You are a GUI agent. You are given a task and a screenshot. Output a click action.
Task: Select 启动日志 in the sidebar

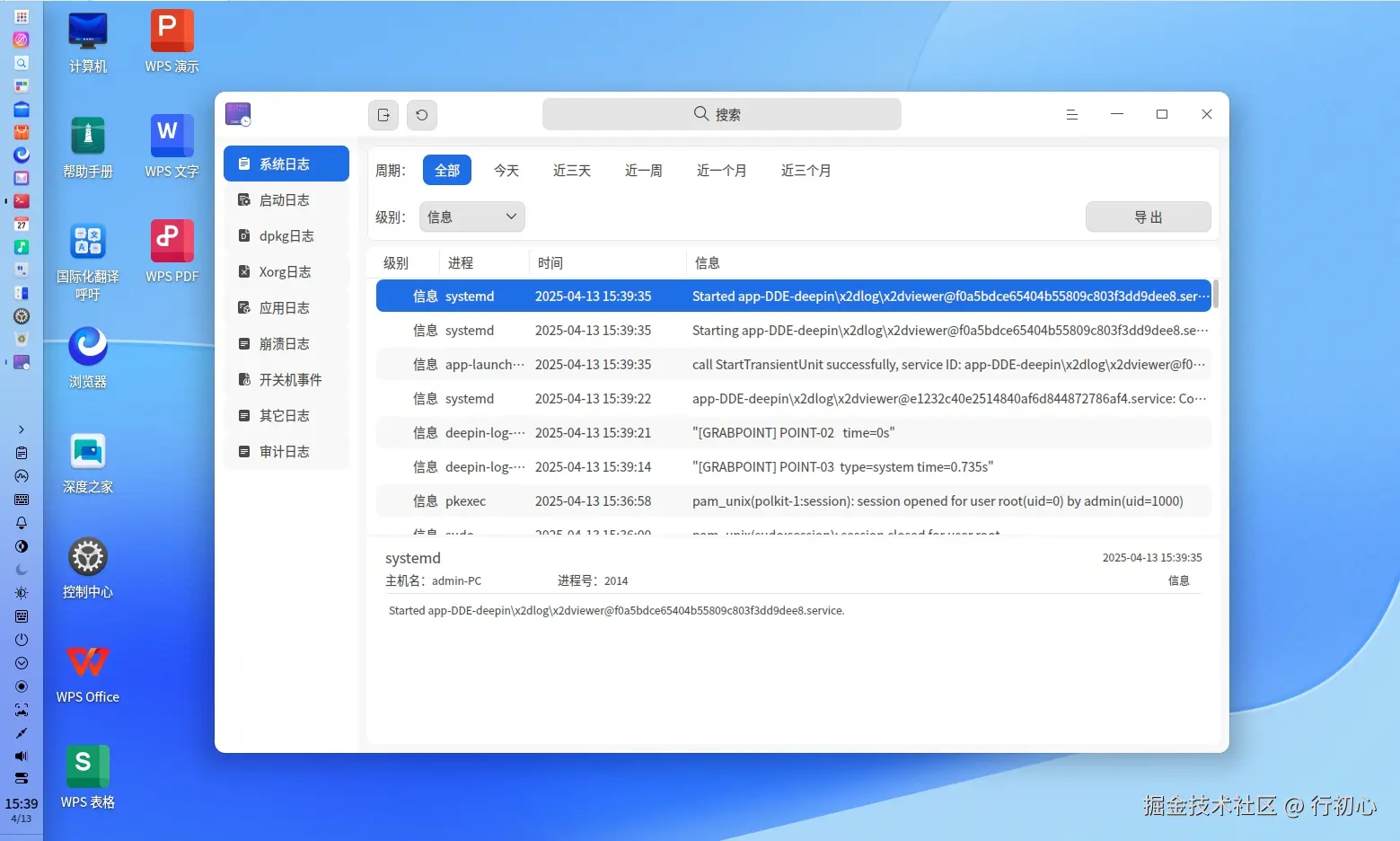tap(286, 199)
